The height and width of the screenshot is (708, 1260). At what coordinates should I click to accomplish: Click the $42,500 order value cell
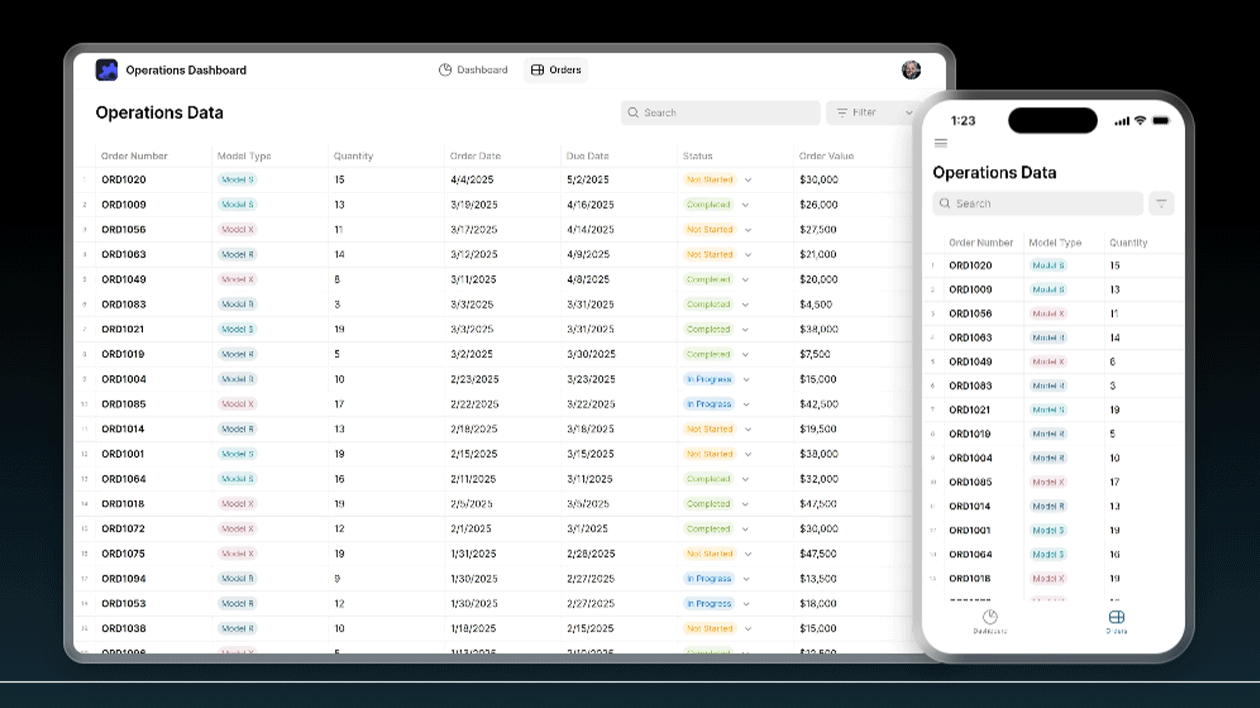(x=819, y=404)
